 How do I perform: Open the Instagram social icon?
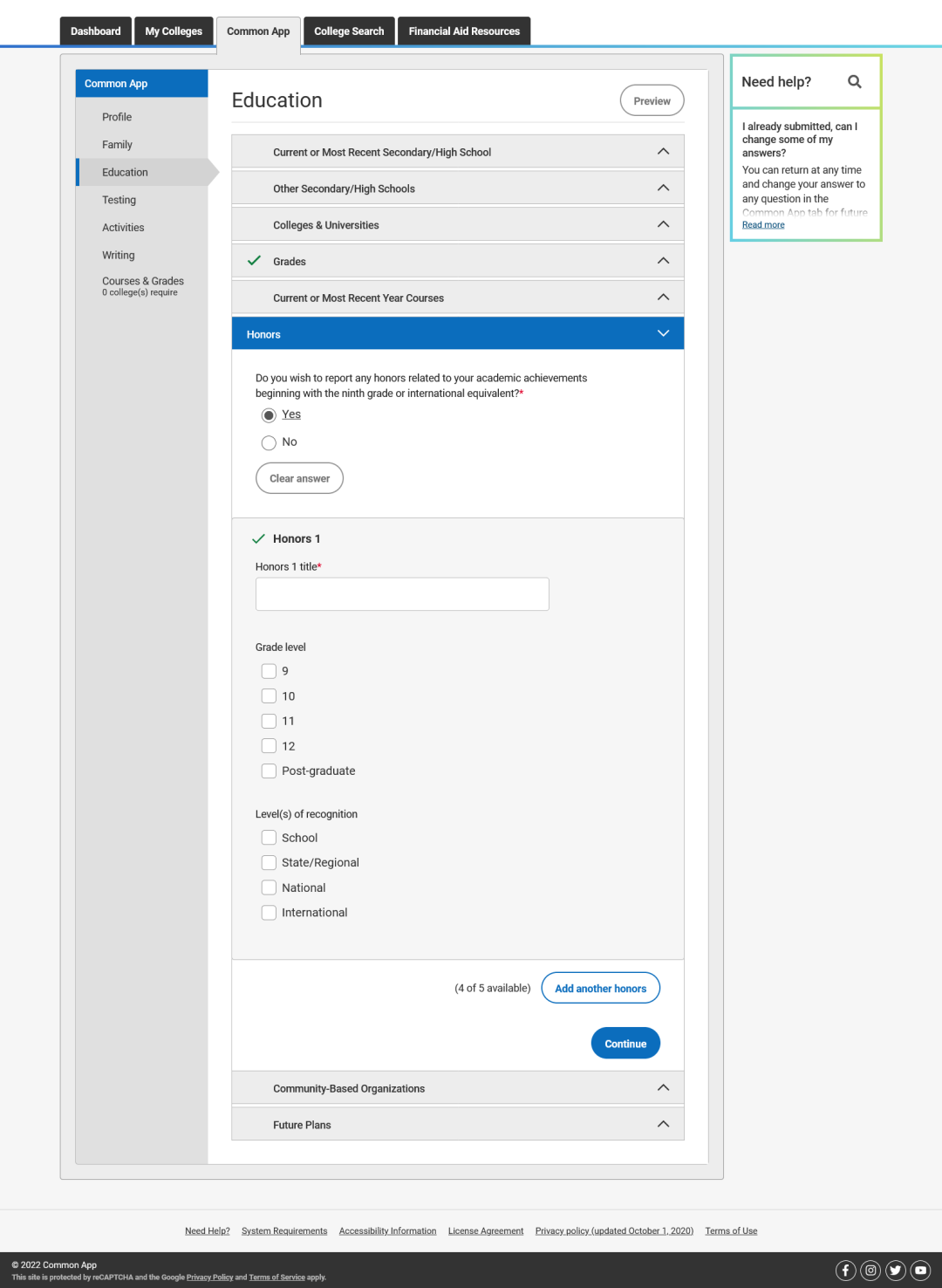pyautogui.click(x=870, y=1271)
